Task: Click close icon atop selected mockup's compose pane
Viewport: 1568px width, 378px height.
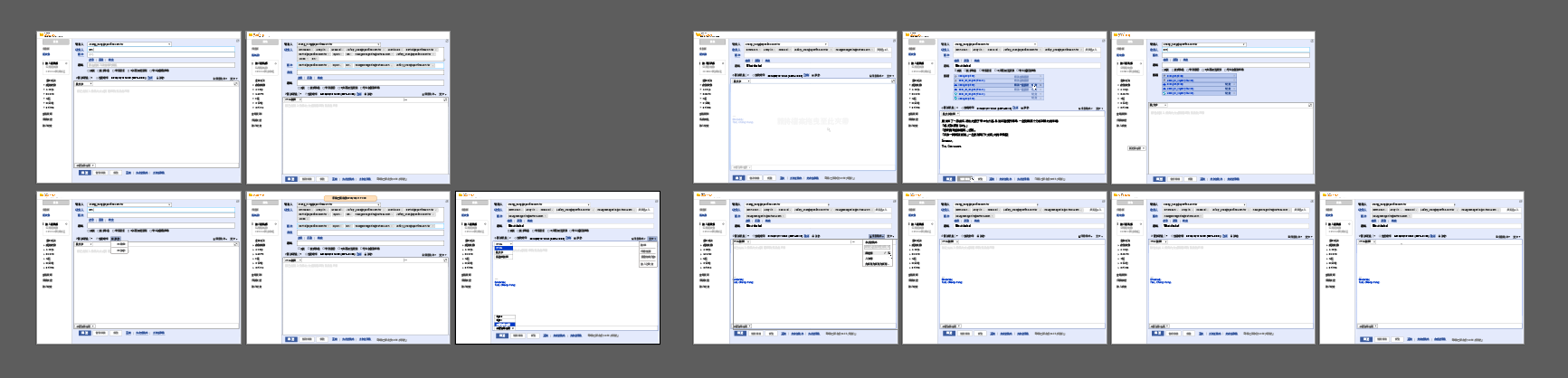Action: pyautogui.click(x=656, y=201)
